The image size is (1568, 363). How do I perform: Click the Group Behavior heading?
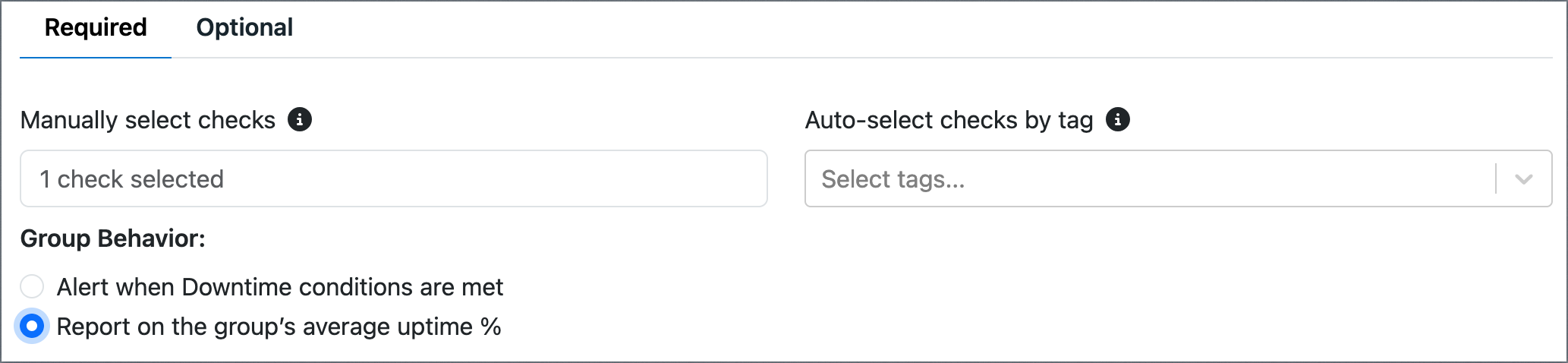pyautogui.click(x=113, y=238)
